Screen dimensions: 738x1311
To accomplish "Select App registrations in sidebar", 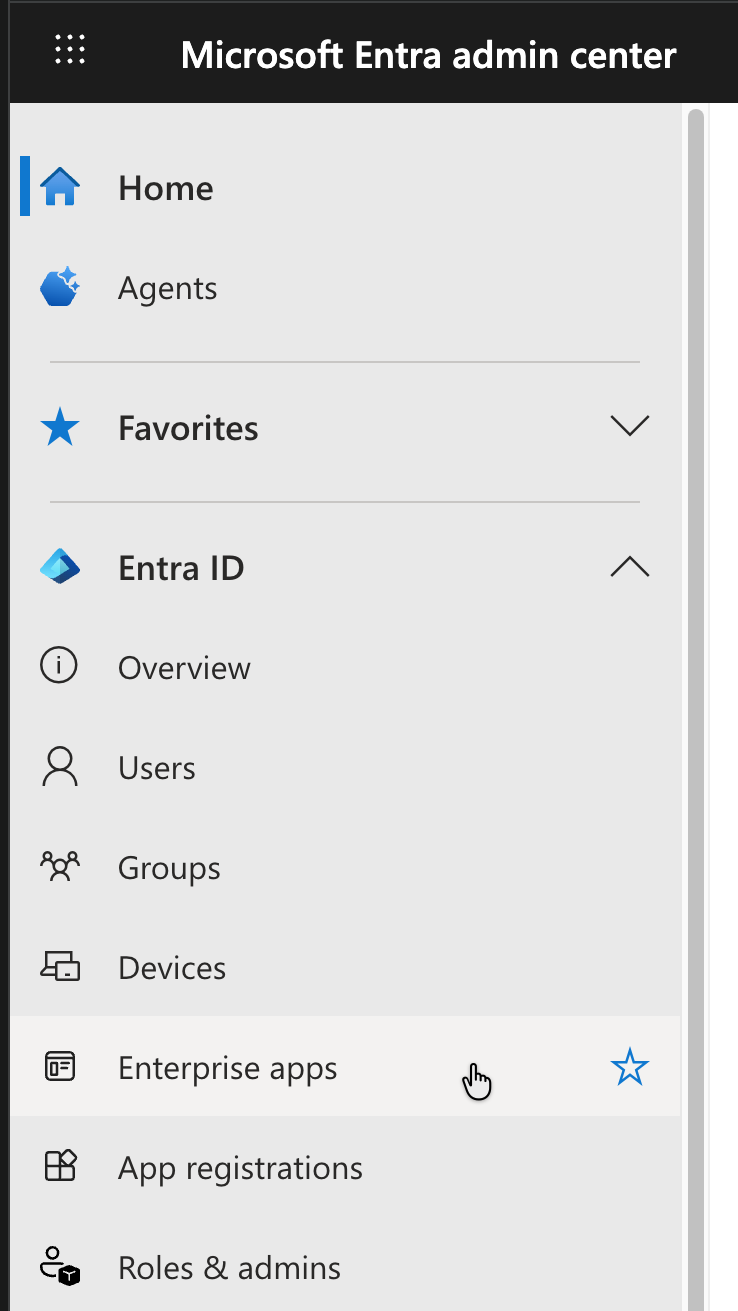I will pyautogui.click(x=240, y=1168).
